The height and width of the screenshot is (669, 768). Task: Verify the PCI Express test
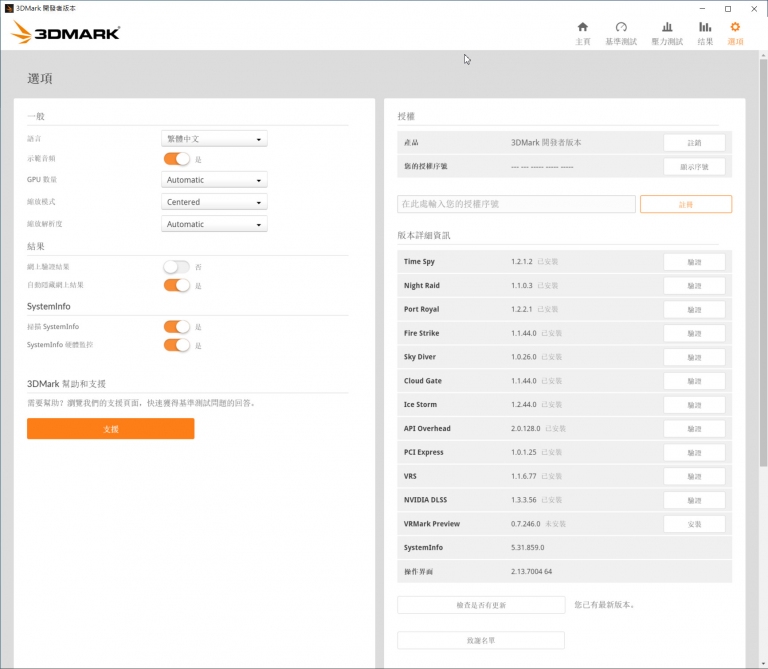[x=694, y=453]
